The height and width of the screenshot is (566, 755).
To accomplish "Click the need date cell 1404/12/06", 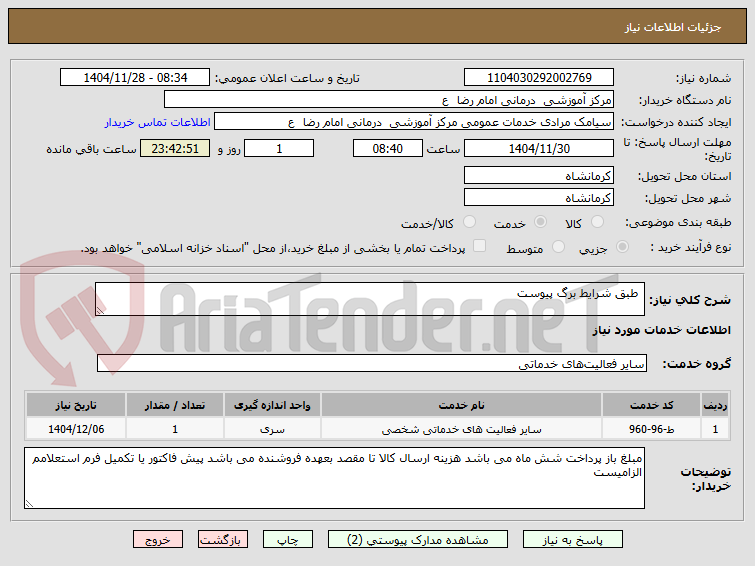I will coord(76,429).
